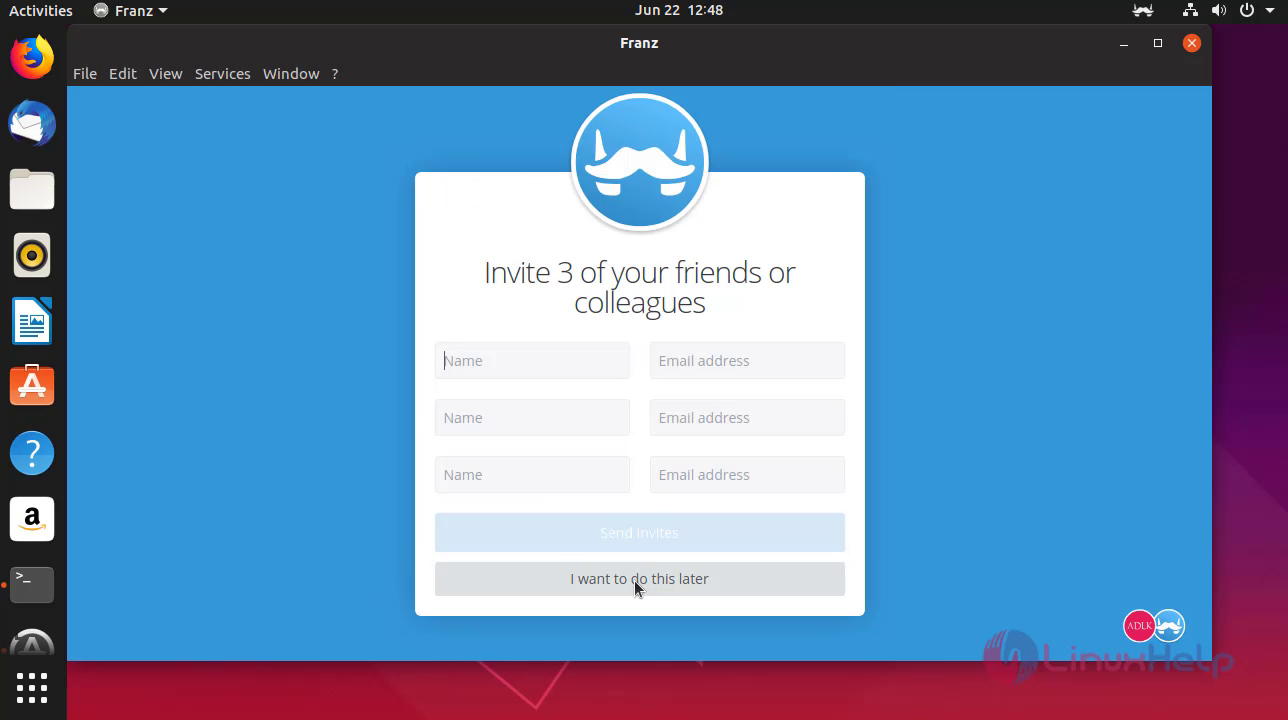Open Ubuntu Software store icon
This screenshot has width=1288, height=720.
coord(32,386)
